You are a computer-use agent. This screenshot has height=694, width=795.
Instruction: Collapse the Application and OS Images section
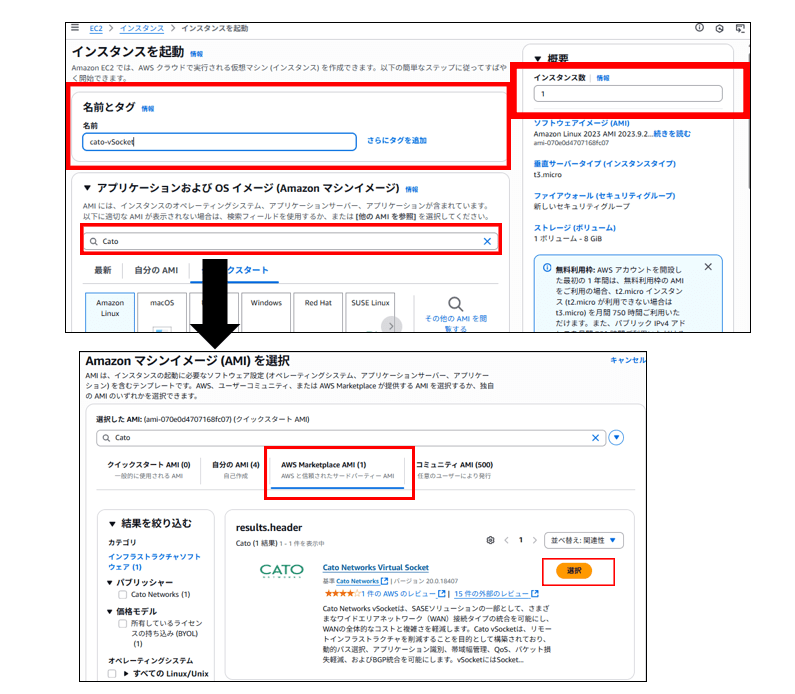pos(87,188)
